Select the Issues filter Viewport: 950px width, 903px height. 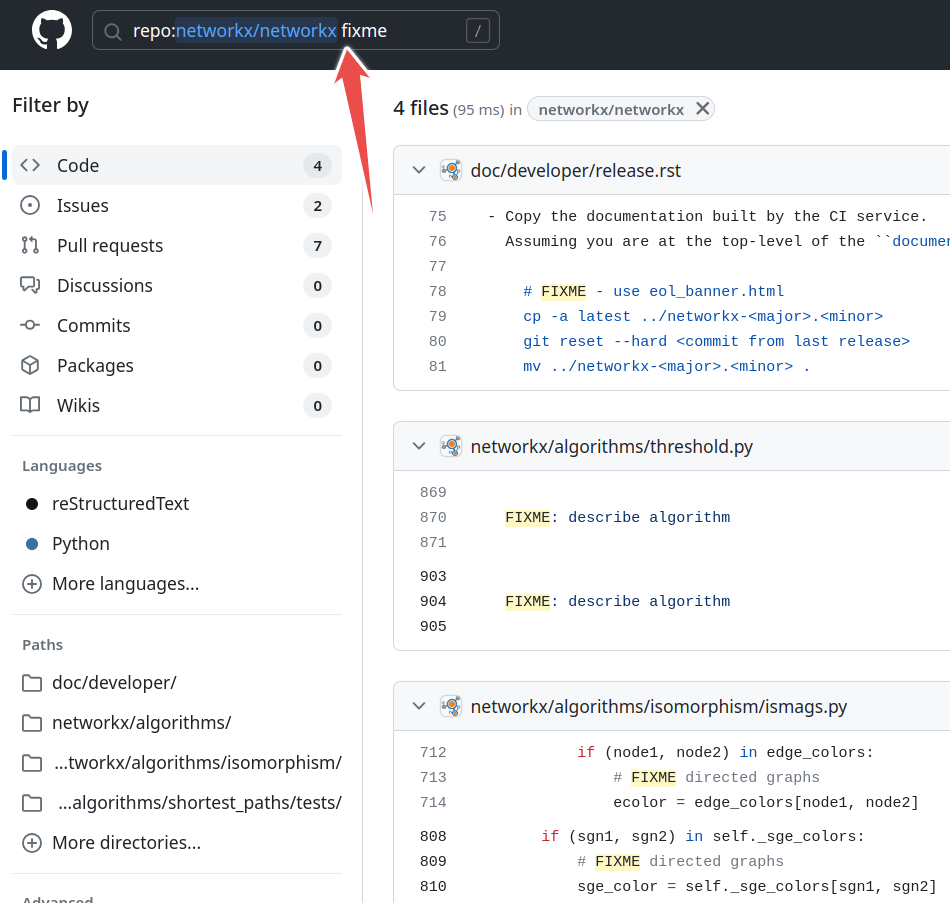(177, 205)
